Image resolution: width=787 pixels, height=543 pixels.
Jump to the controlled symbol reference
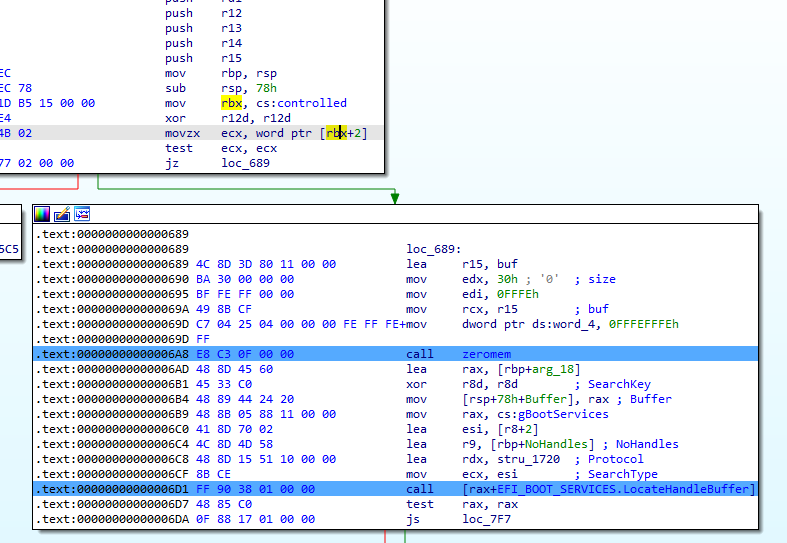[314, 103]
